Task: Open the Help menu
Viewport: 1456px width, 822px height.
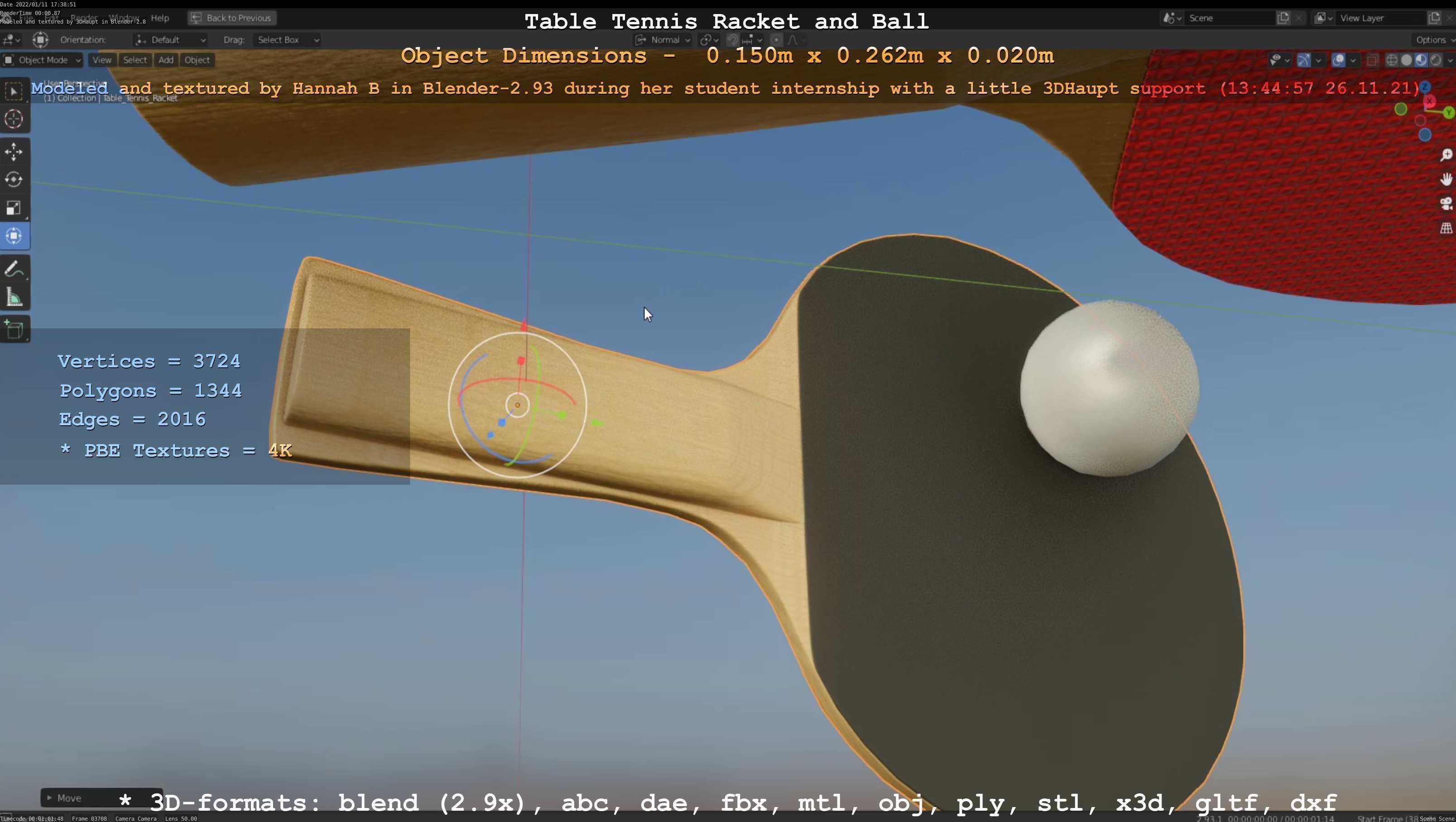Action: (x=160, y=18)
